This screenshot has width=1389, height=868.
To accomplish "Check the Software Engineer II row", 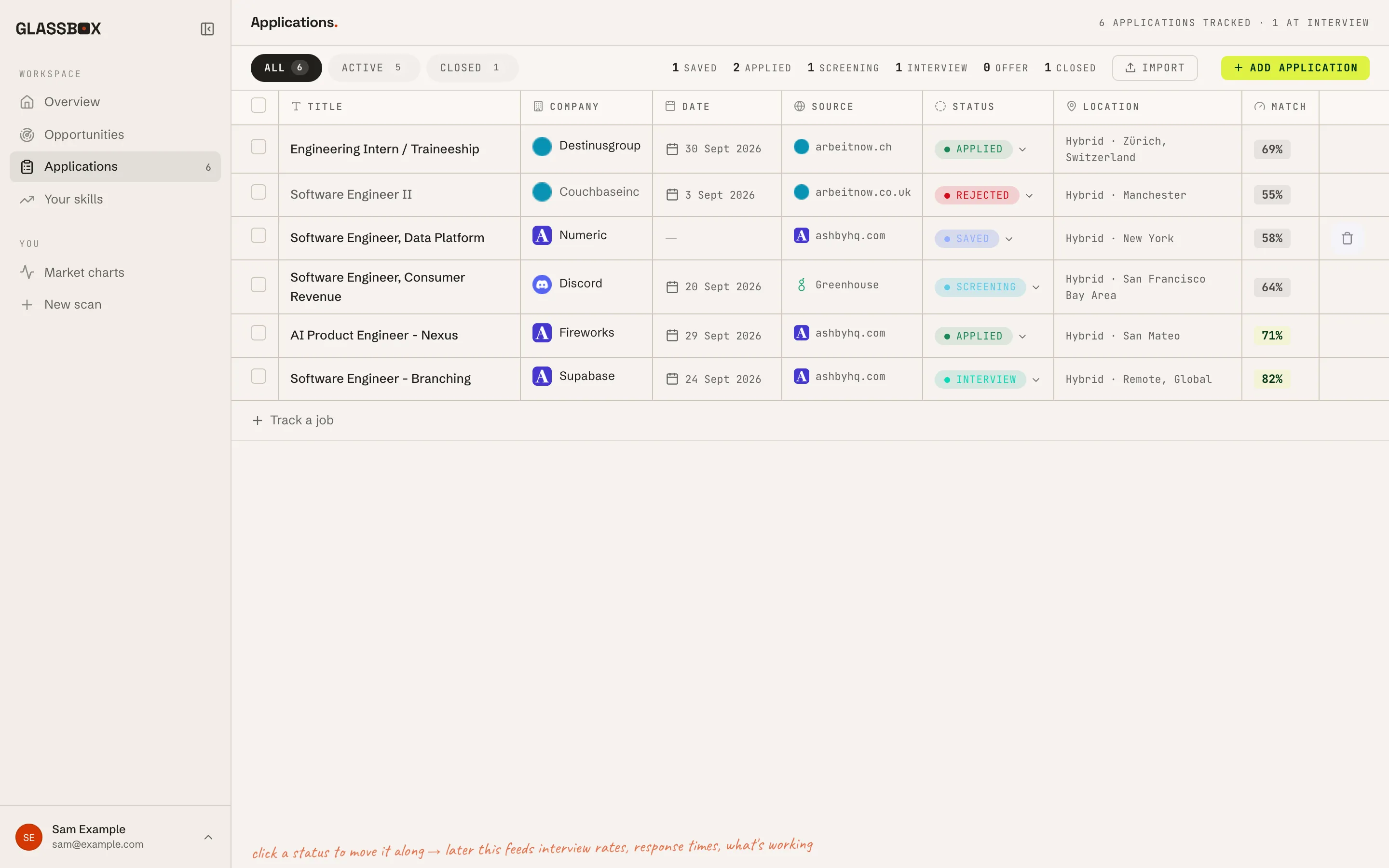I will [259, 192].
